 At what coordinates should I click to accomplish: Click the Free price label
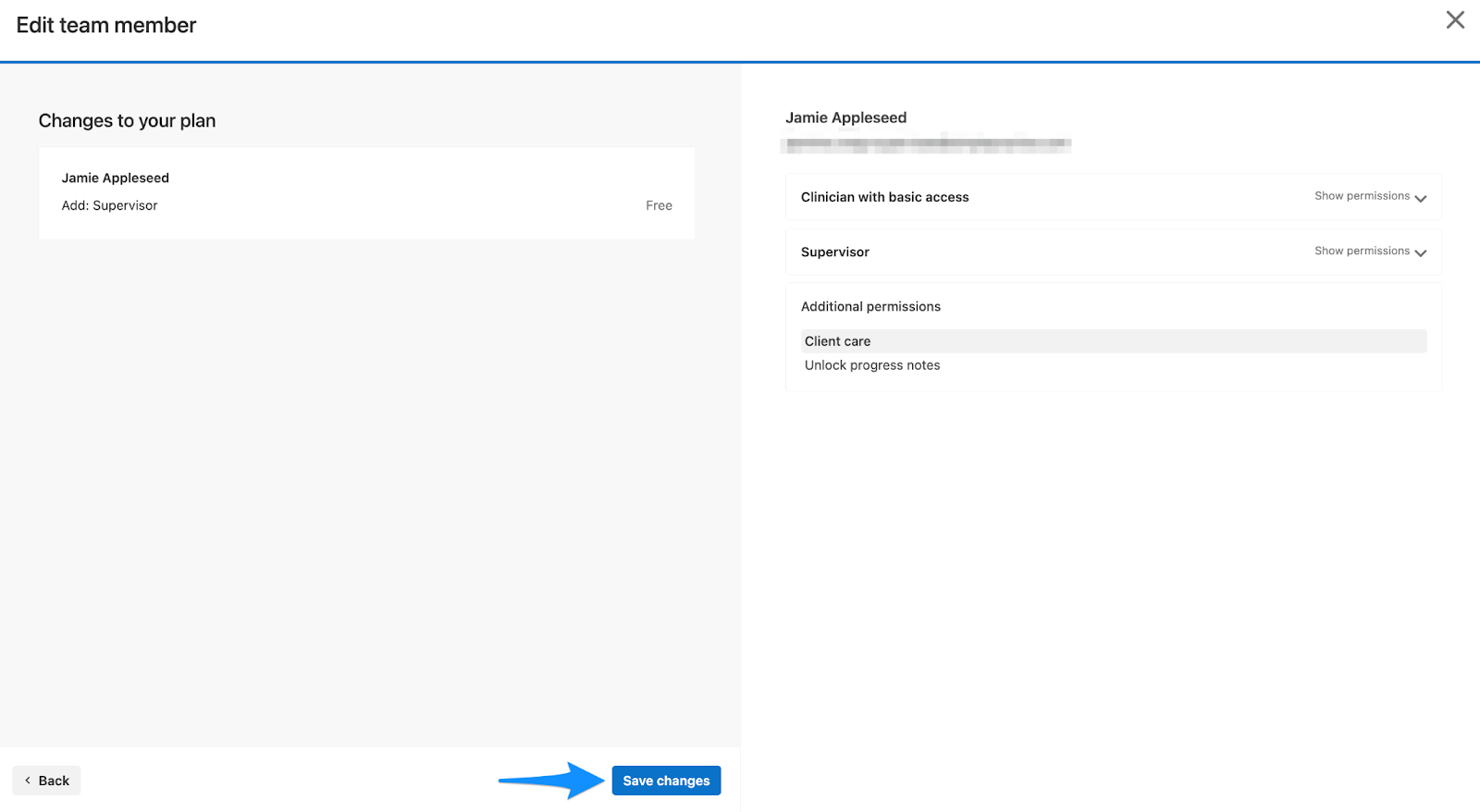click(659, 205)
